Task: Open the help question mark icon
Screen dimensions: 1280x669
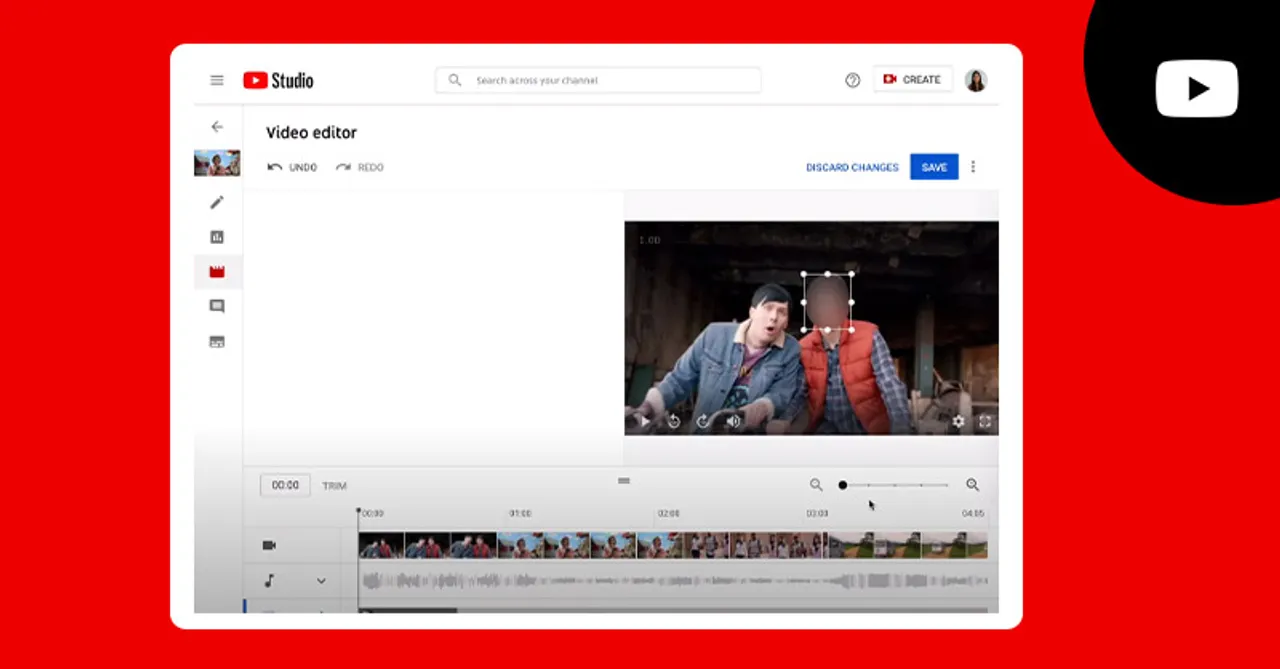Action: [x=852, y=80]
